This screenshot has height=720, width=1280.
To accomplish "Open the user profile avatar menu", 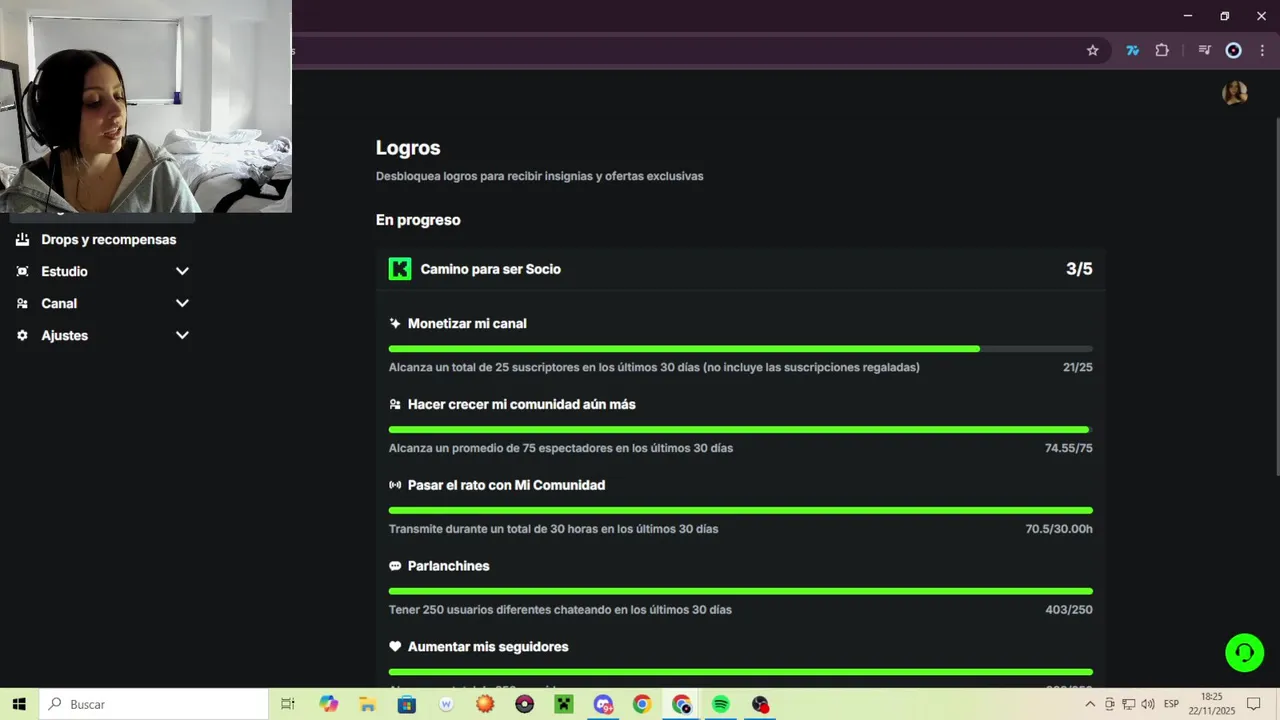I will (1235, 93).
